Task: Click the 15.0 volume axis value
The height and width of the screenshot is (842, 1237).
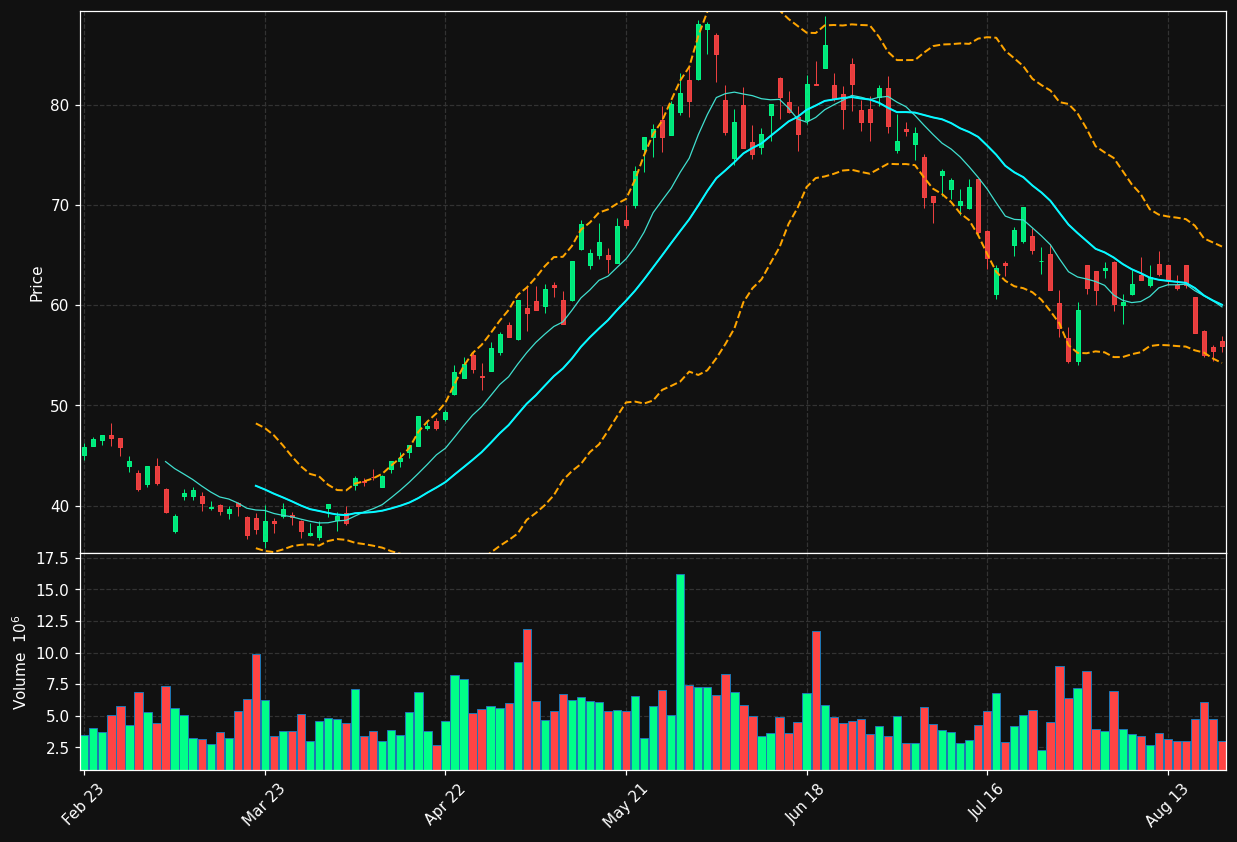Action: pos(53,590)
